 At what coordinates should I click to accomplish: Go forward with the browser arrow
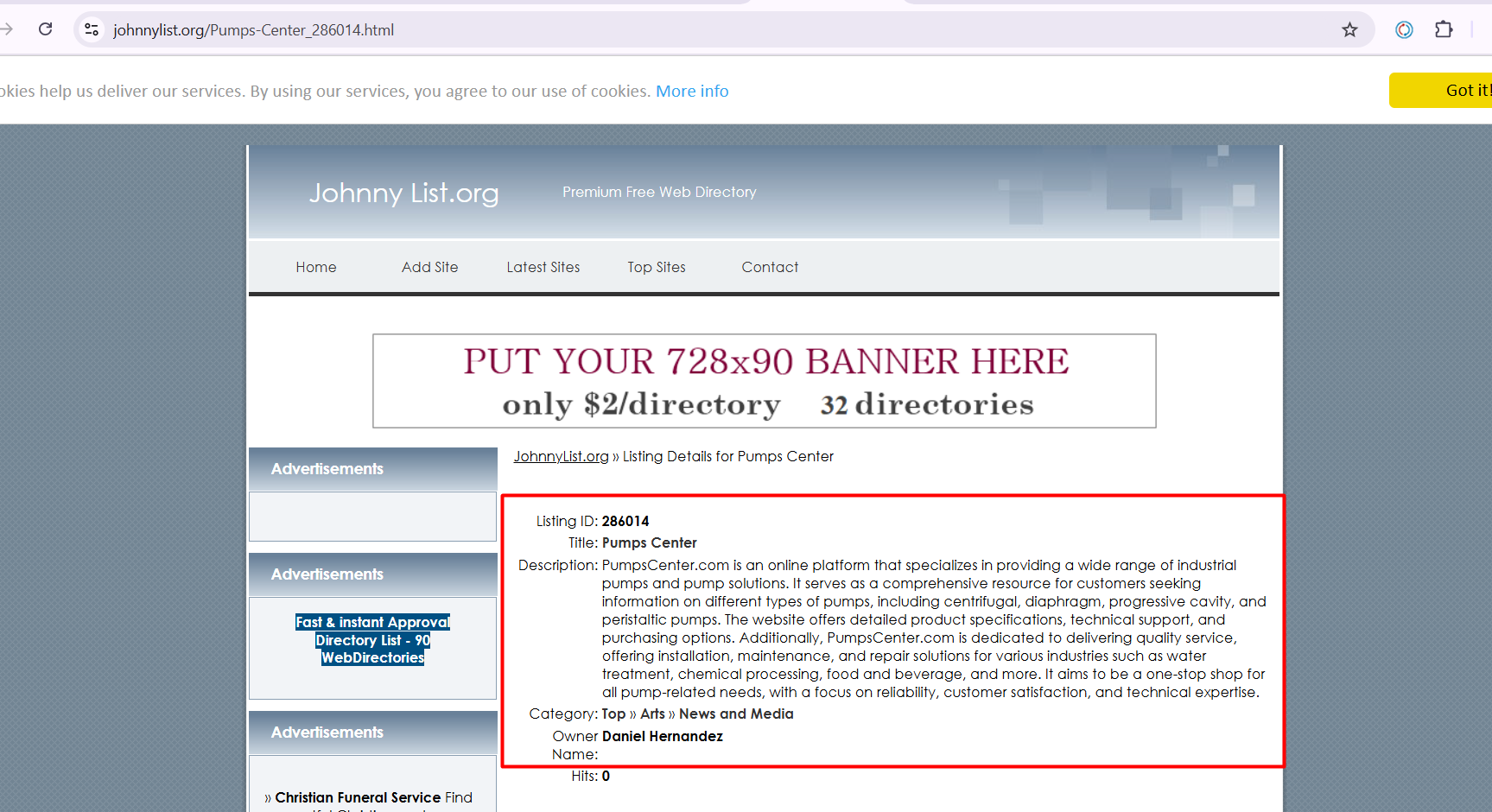(x=6, y=29)
